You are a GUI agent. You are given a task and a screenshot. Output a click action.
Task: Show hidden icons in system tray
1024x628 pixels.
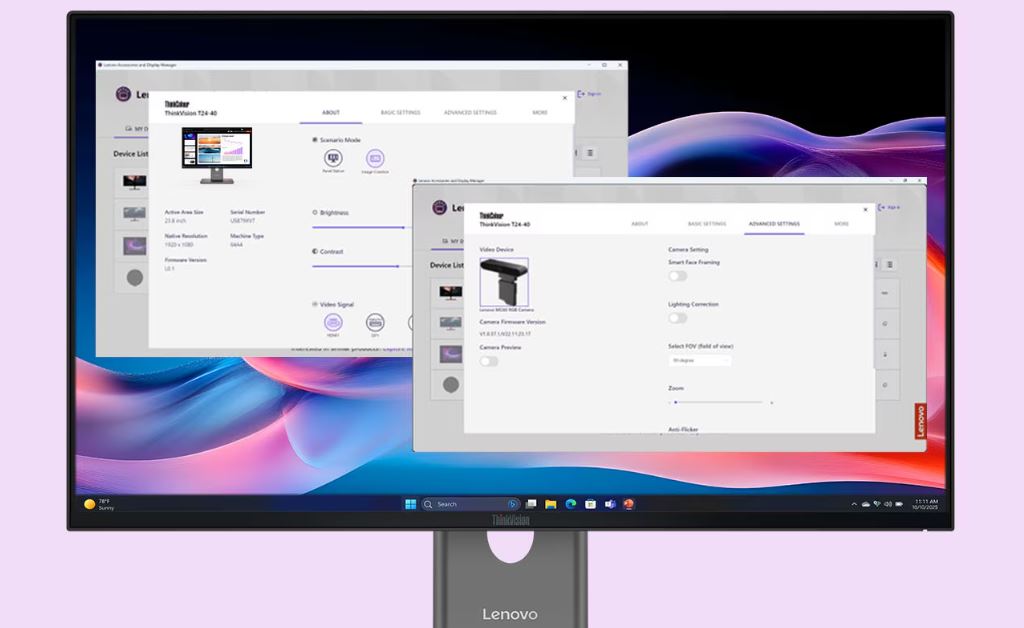(x=854, y=504)
